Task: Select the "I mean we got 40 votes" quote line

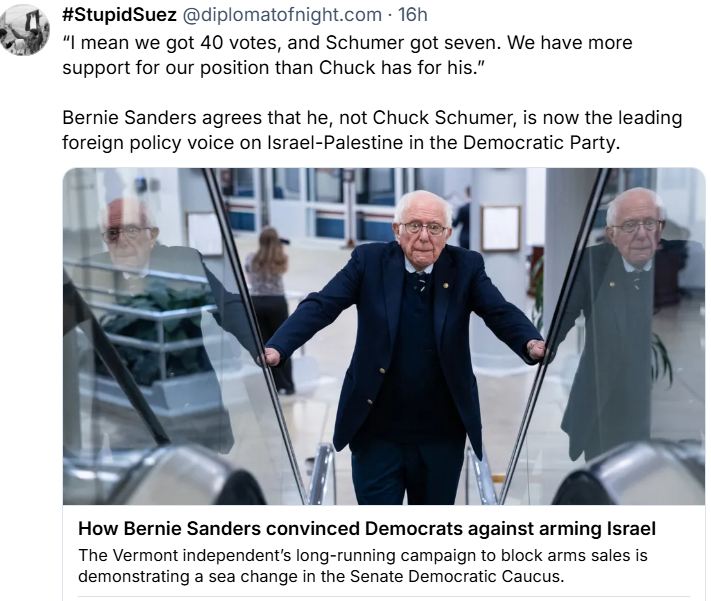Action: point(347,43)
